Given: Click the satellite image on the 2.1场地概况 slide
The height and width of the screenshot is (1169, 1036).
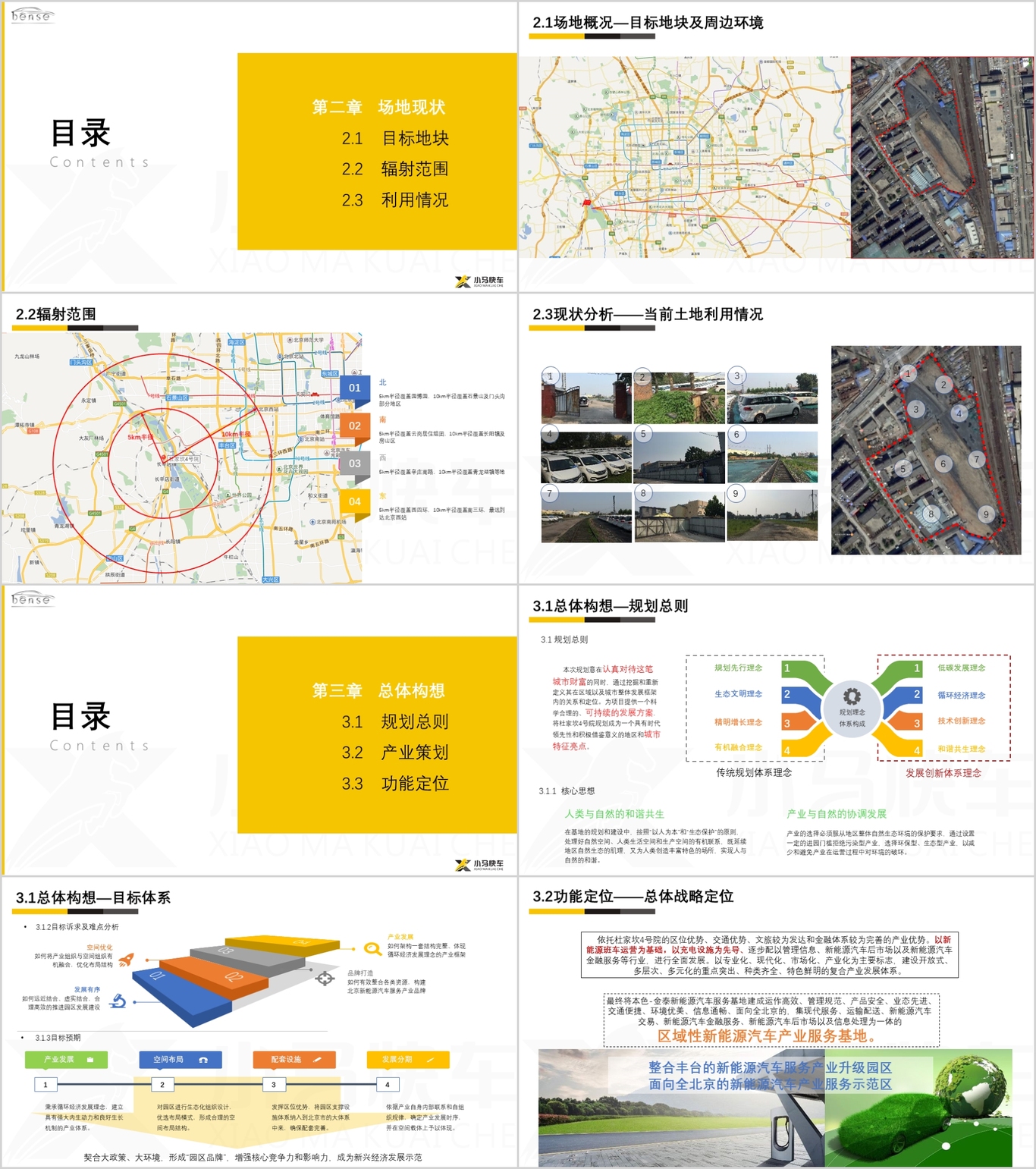Looking at the screenshot, I should 942,157.
